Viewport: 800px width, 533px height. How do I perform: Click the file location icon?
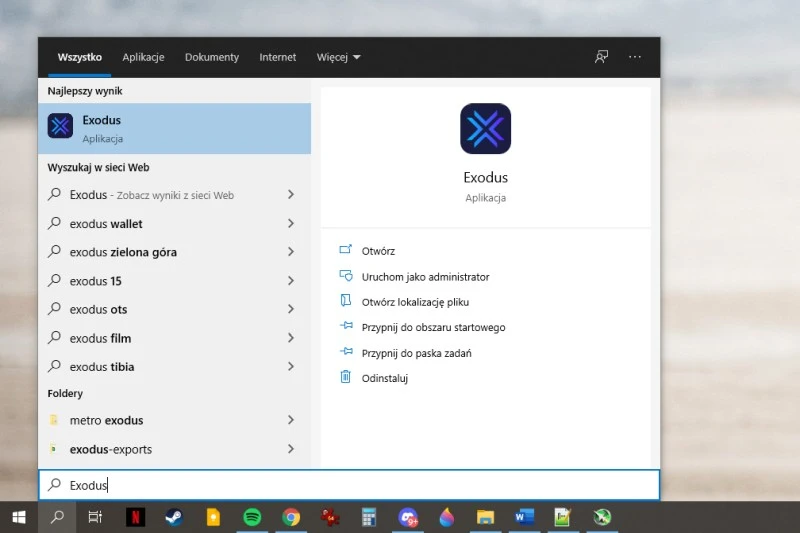pyautogui.click(x=345, y=300)
